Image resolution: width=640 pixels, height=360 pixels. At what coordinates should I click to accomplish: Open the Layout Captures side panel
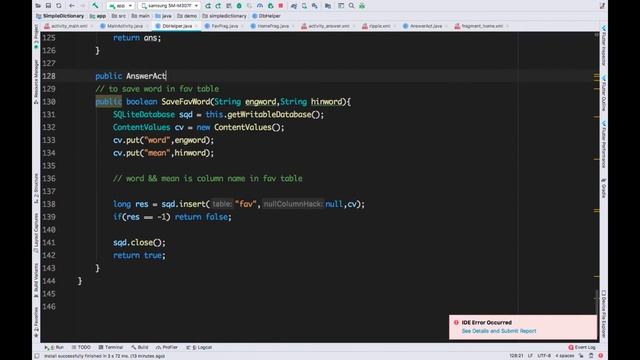[36, 233]
